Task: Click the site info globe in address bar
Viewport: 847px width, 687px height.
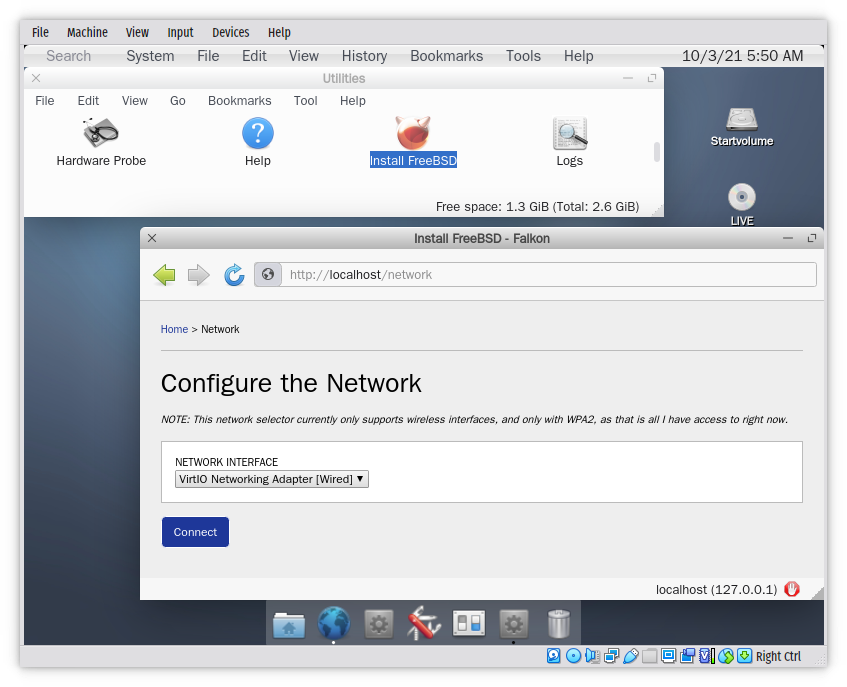Action: (268, 275)
